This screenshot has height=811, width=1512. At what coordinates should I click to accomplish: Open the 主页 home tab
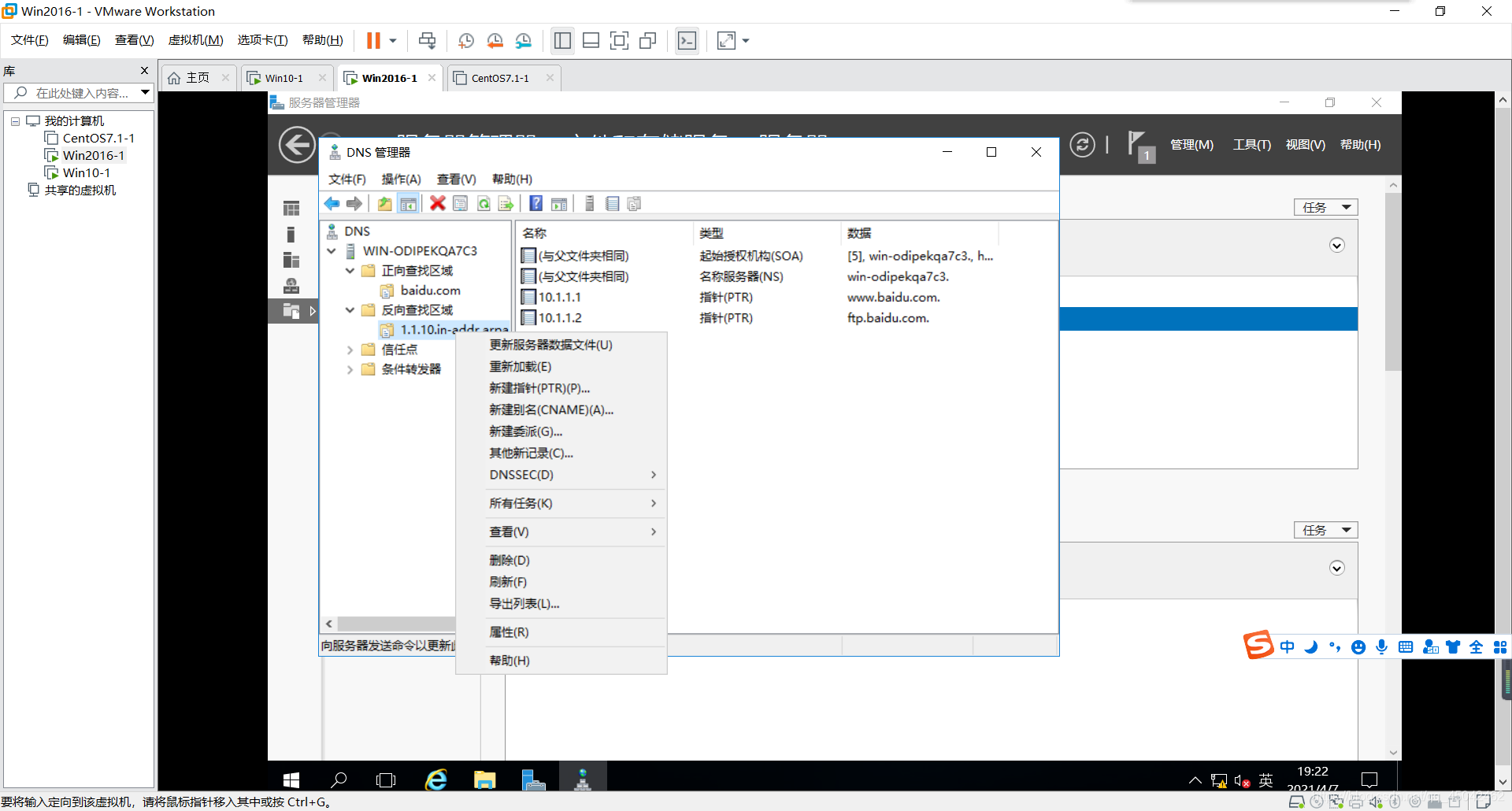click(198, 78)
